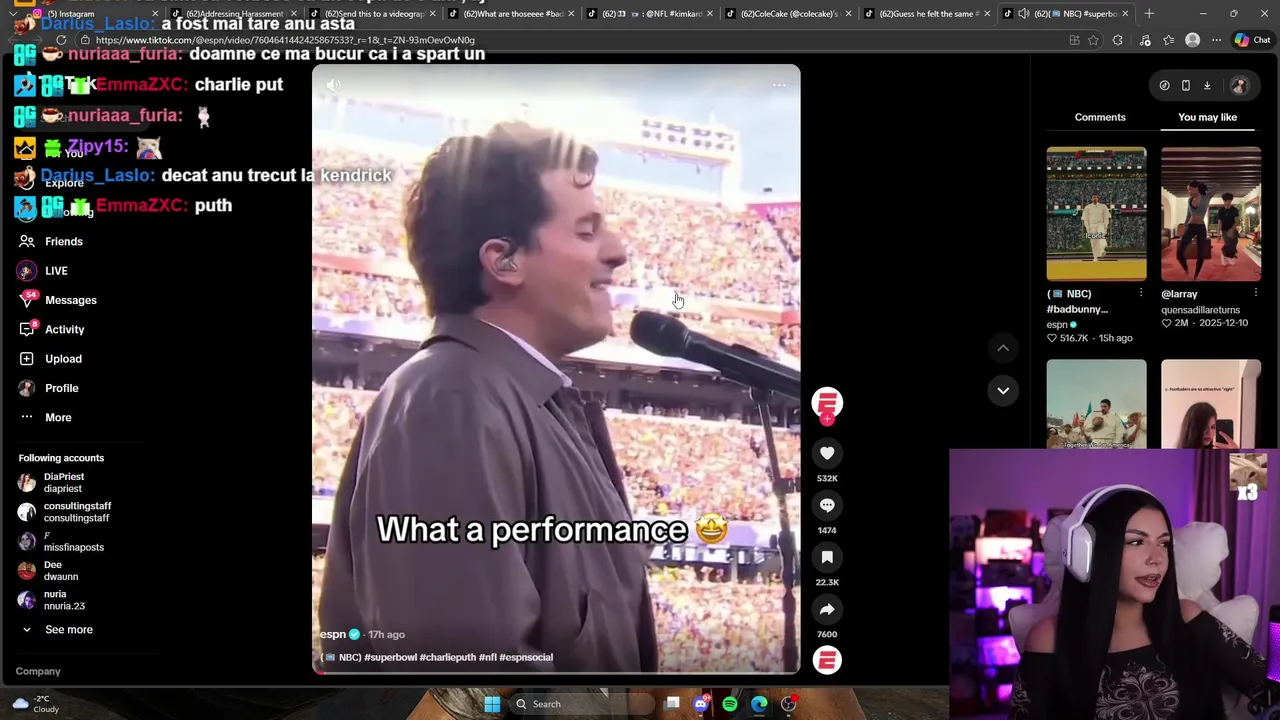This screenshot has height=720, width=1280.
Task: Open the comments bubble showing 1474
Action: point(827,506)
